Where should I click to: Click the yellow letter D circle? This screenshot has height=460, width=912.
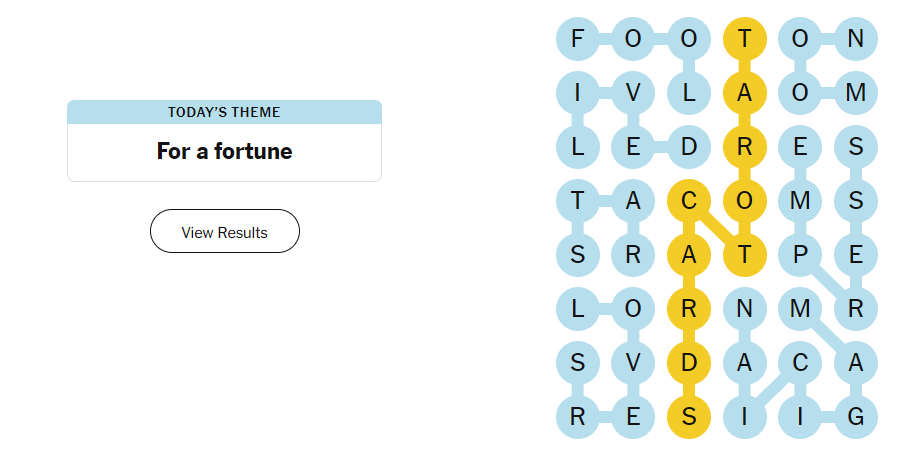(x=688, y=363)
